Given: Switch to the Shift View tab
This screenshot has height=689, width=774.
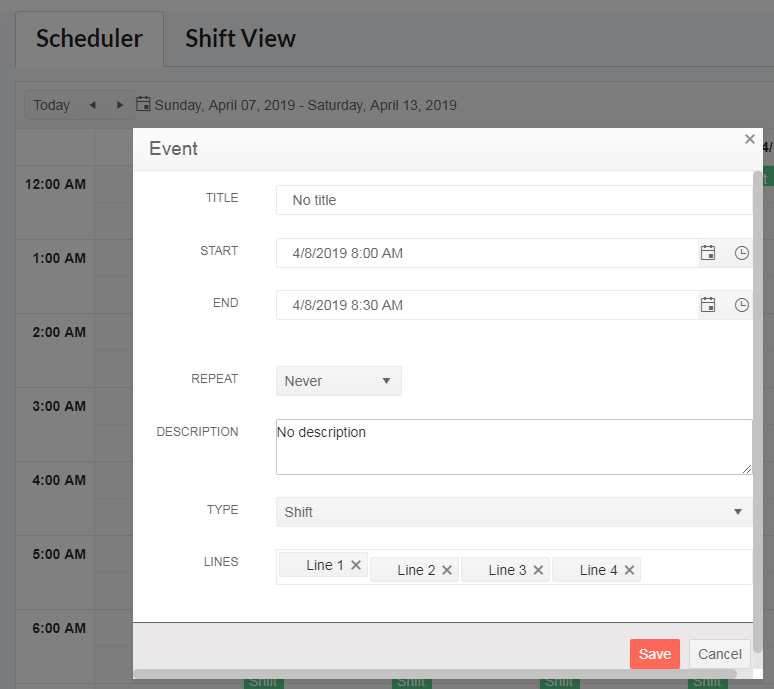Looking at the screenshot, I should [x=240, y=39].
